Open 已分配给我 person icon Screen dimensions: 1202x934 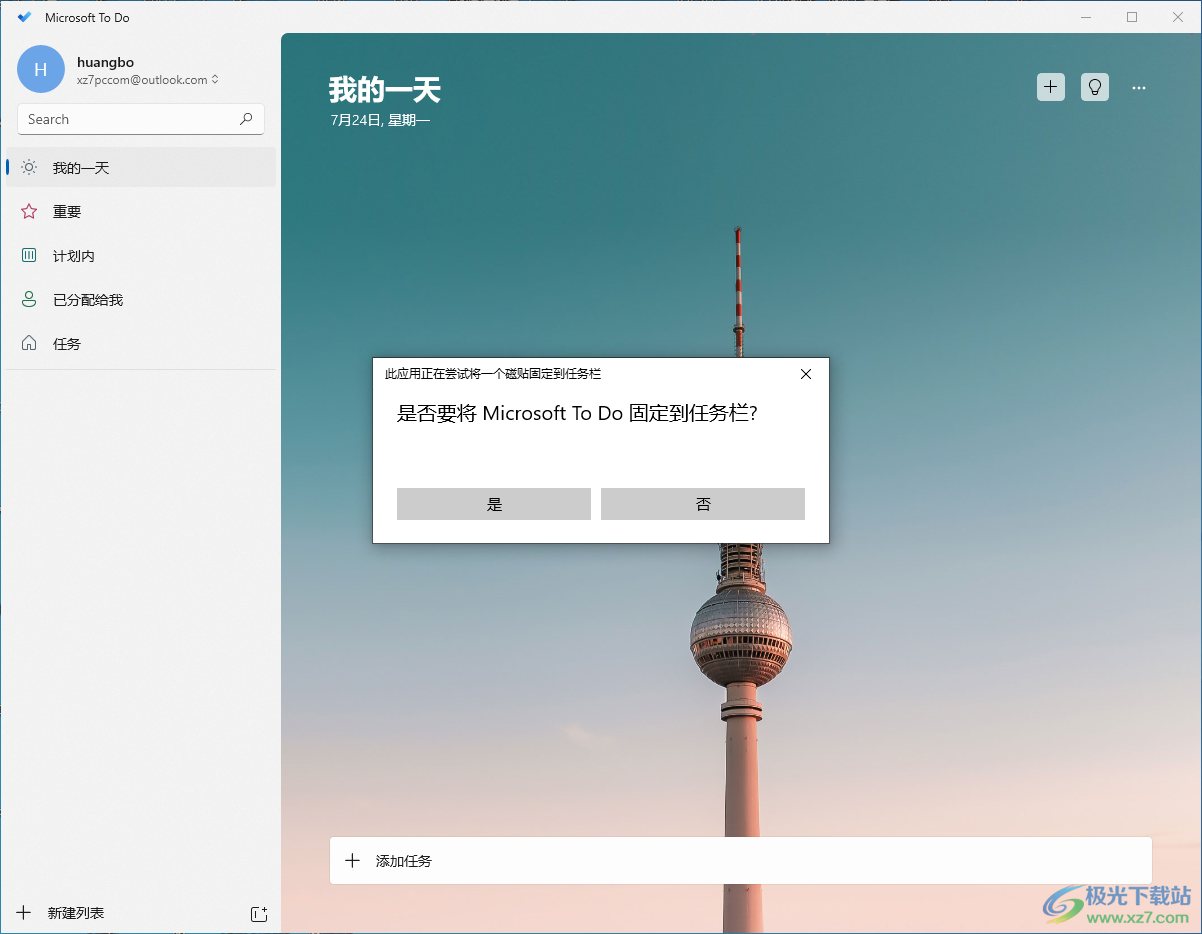click(29, 300)
